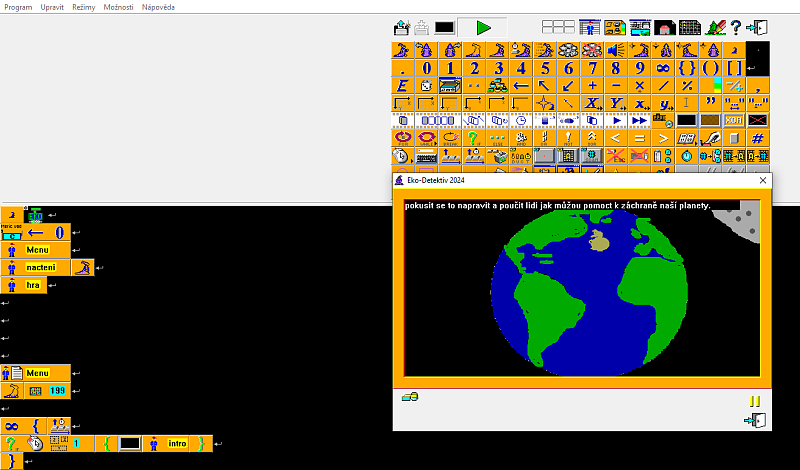Click the tree with pencil paint icon
Image resolution: width=800 pixels, height=470 pixels.
tap(715, 28)
